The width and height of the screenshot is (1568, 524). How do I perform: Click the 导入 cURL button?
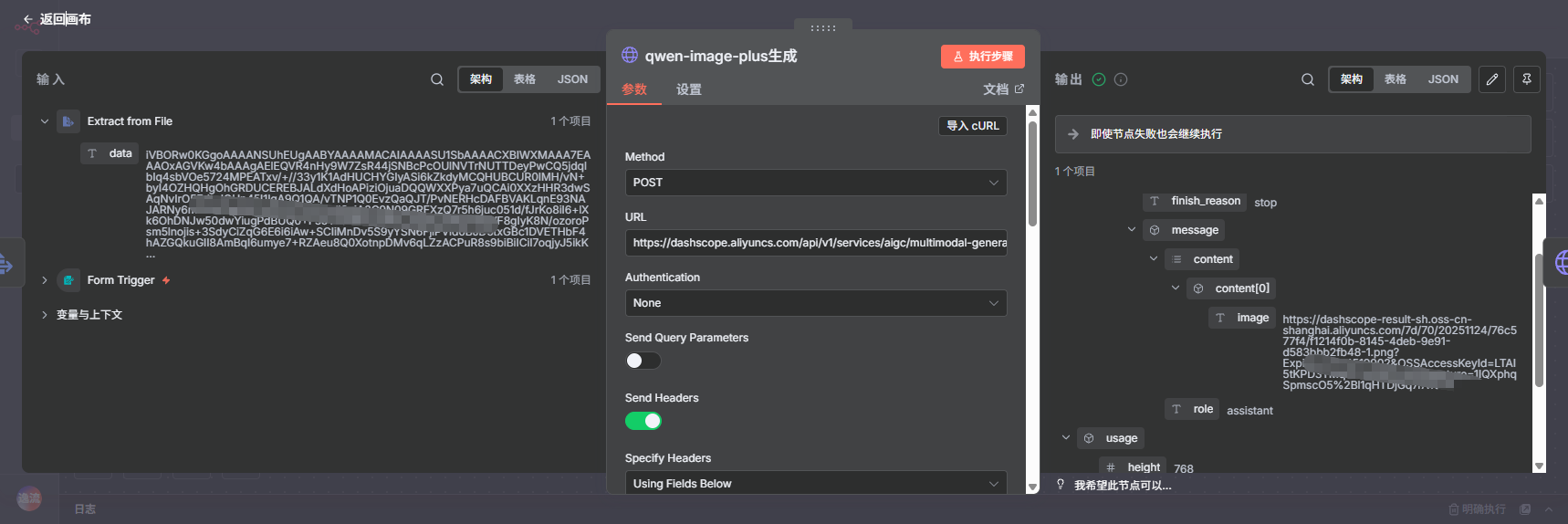click(x=972, y=126)
